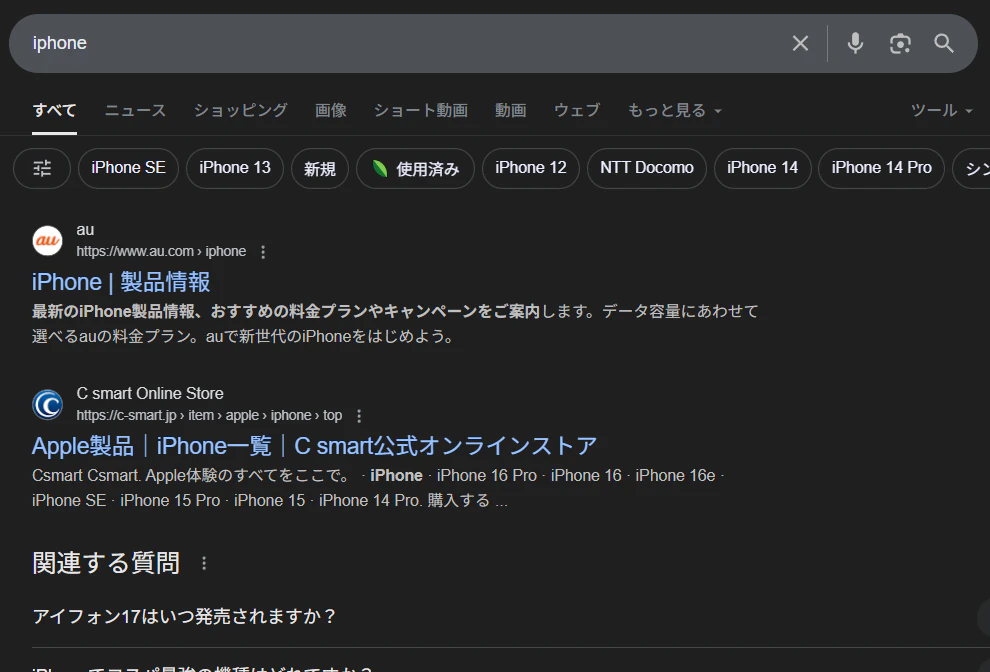Open the three-dot menu on the au result
990x672 pixels.
click(x=262, y=251)
